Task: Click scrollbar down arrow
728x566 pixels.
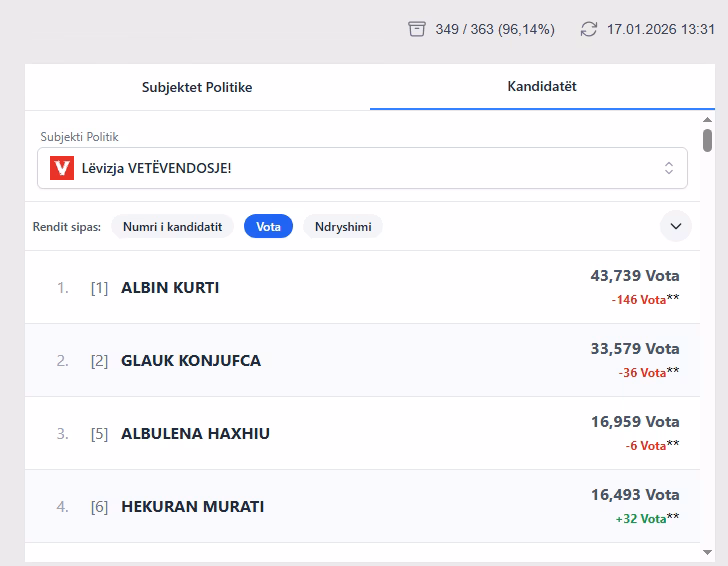Action: pyautogui.click(x=707, y=551)
